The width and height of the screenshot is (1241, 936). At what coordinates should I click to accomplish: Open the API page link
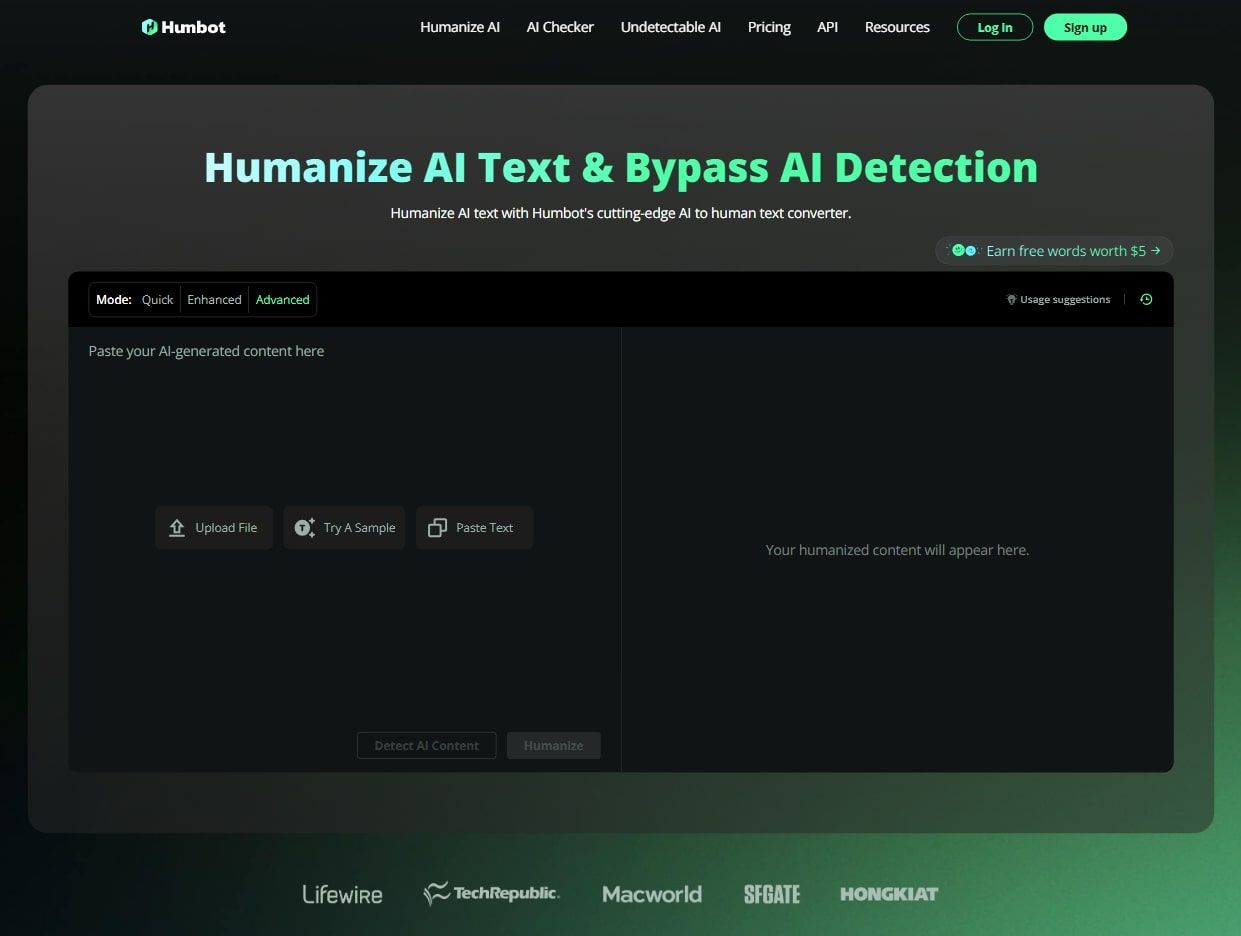827,27
